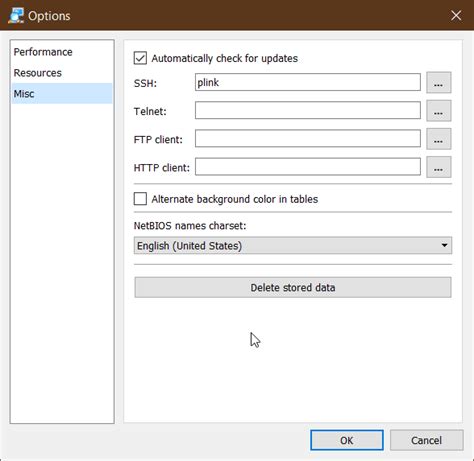Browse for SSH client executable

pos(439,82)
